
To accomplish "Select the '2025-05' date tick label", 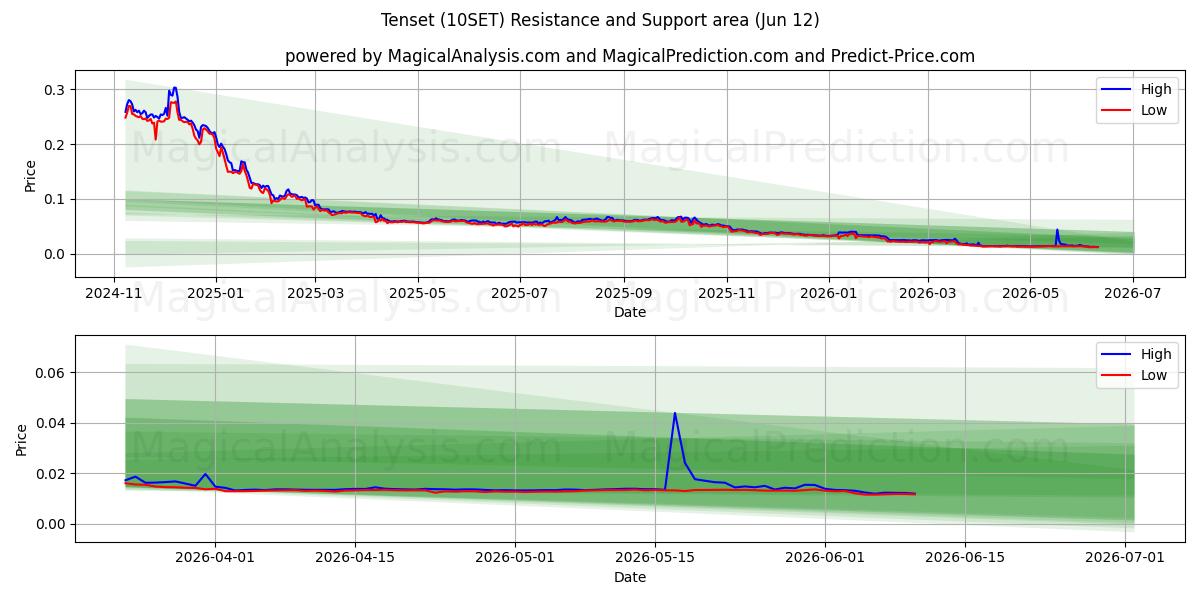I will (418, 293).
